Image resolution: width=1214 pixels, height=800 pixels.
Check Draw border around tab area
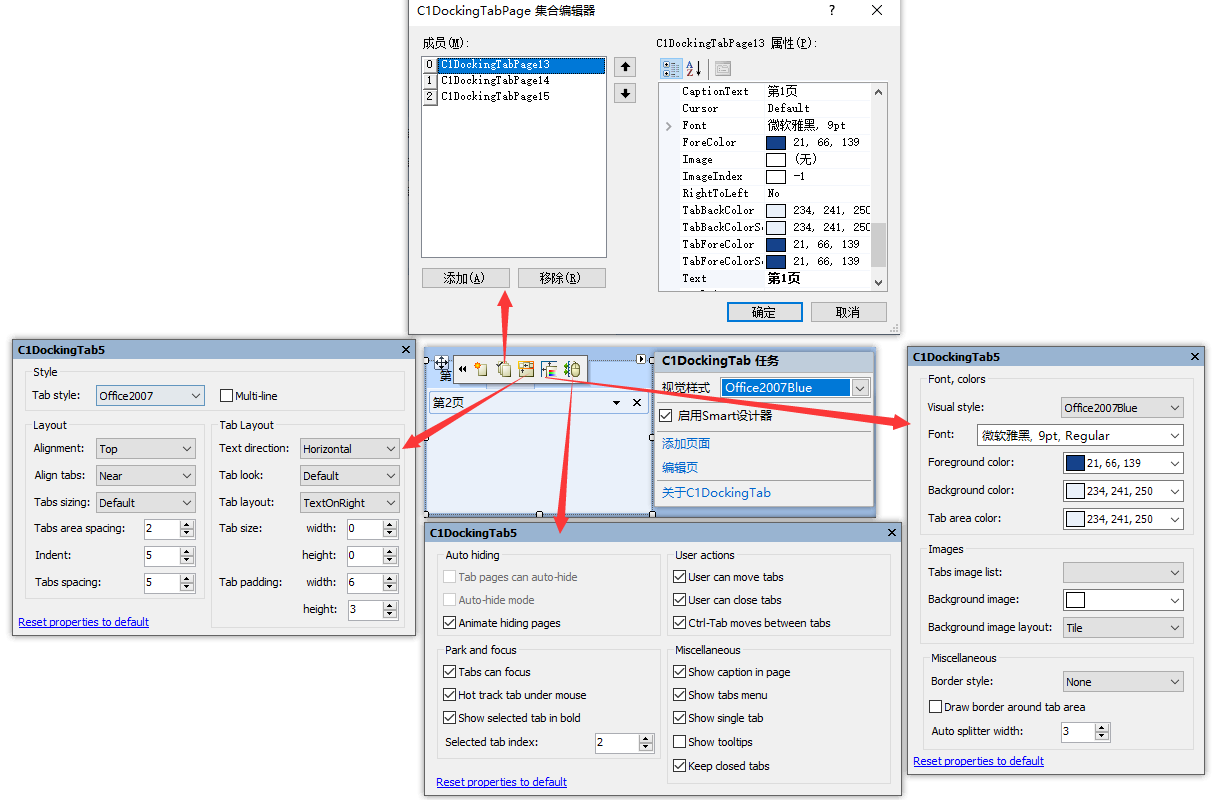pos(935,707)
